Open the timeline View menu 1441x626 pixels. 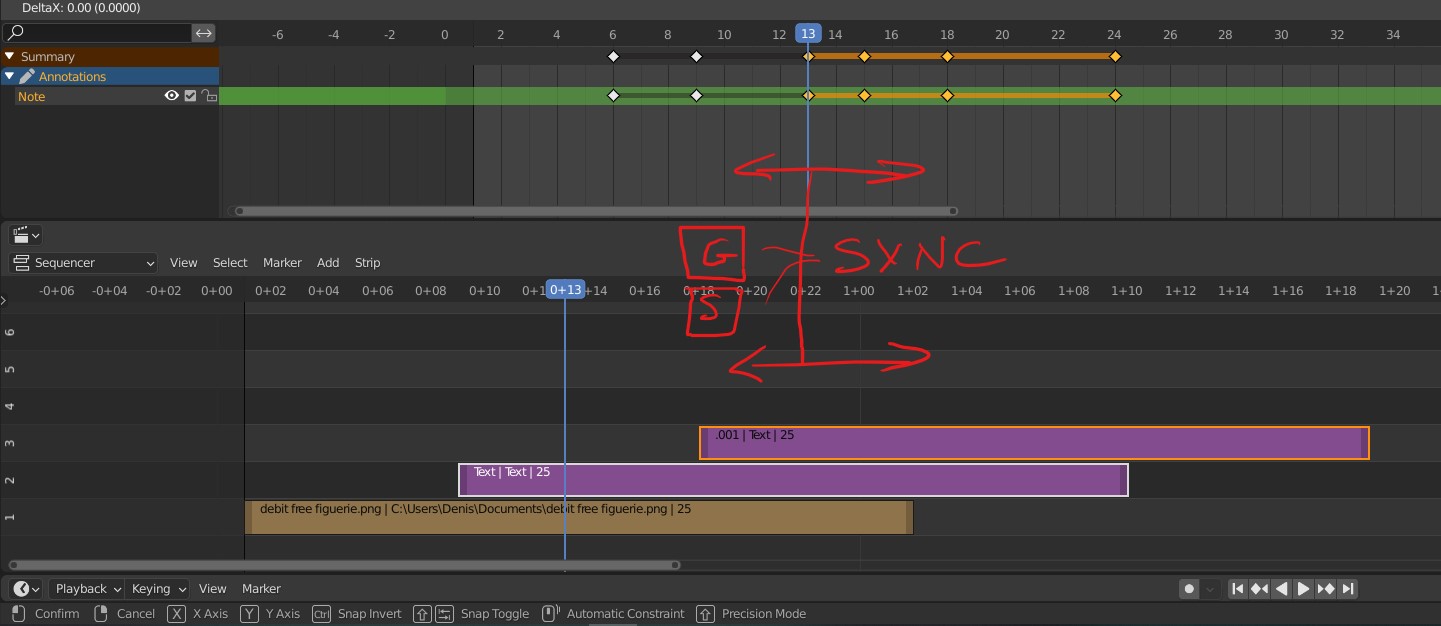[x=212, y=589]
